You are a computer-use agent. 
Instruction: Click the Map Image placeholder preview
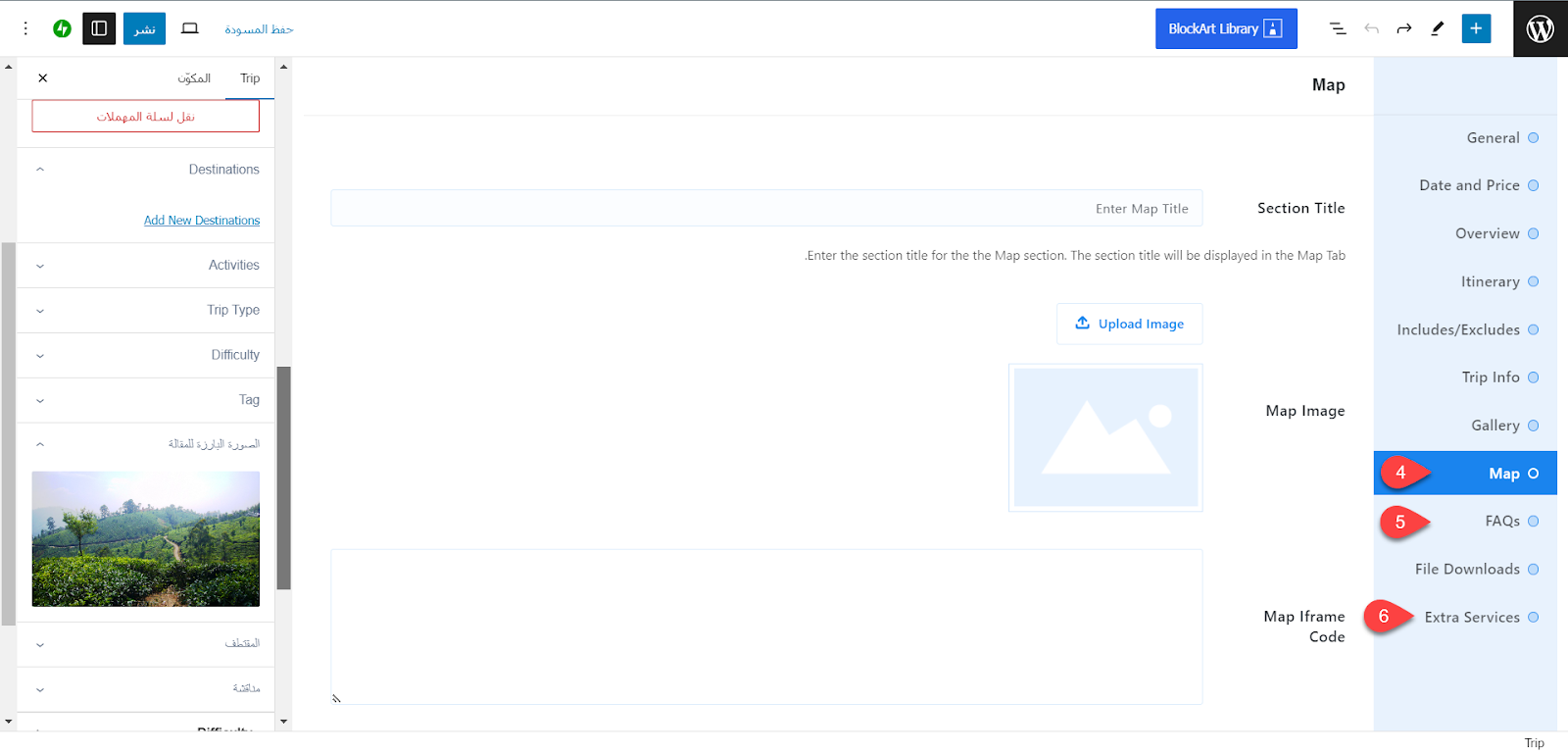[x=1105, y=437]
